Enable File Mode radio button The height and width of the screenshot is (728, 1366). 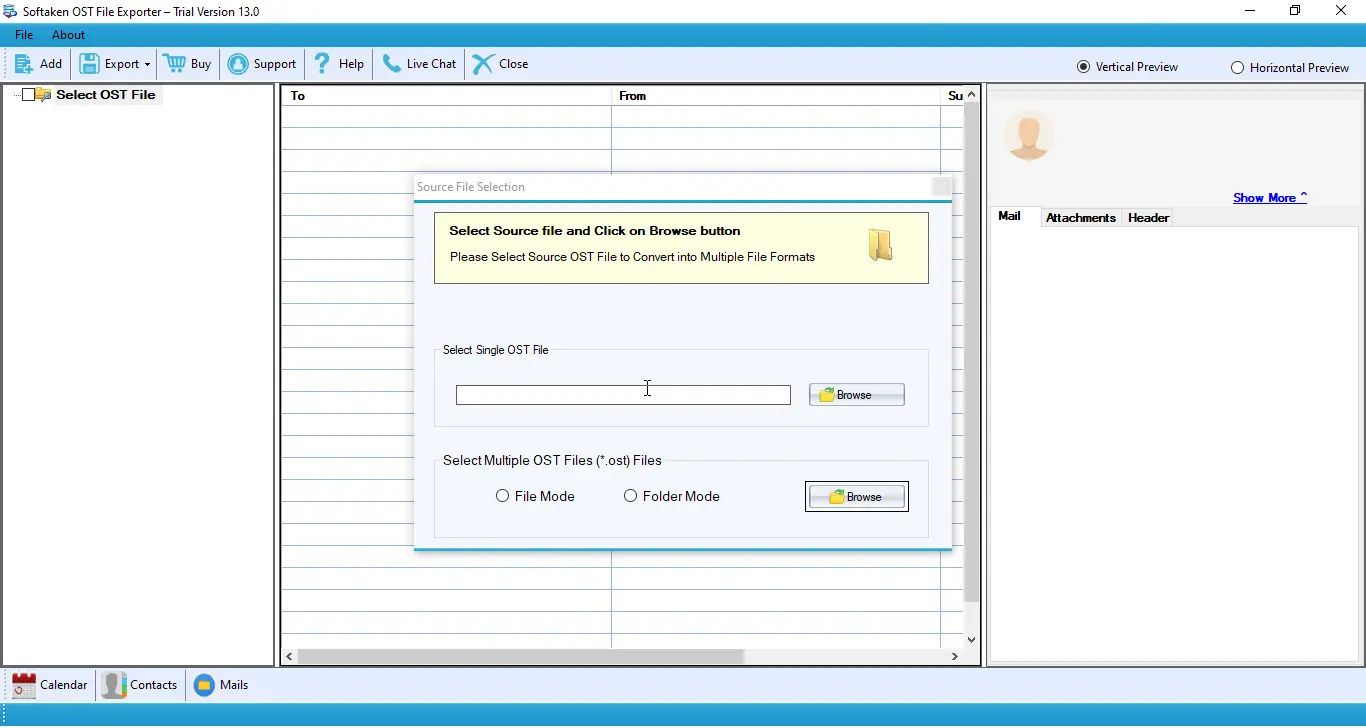point(503,496)
